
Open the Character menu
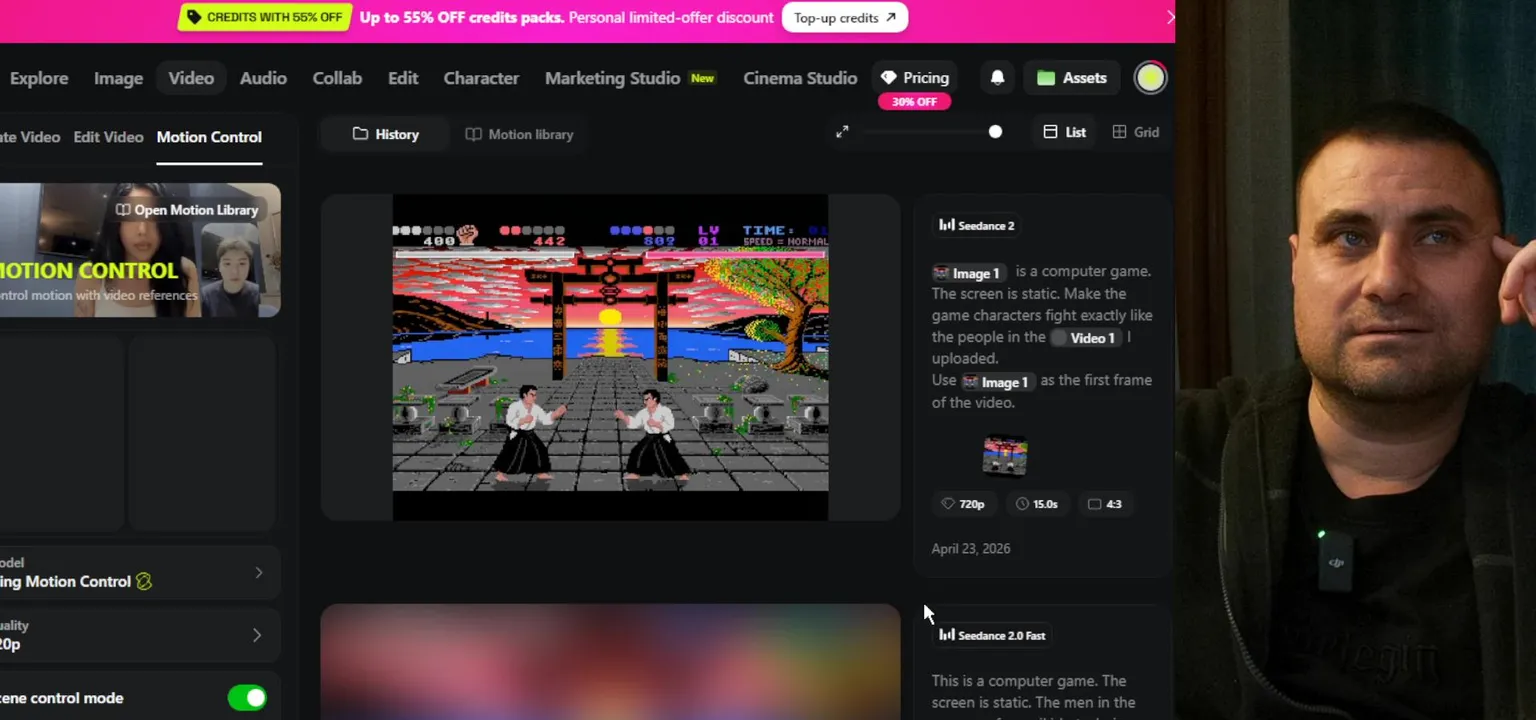[x=481, y=78]
